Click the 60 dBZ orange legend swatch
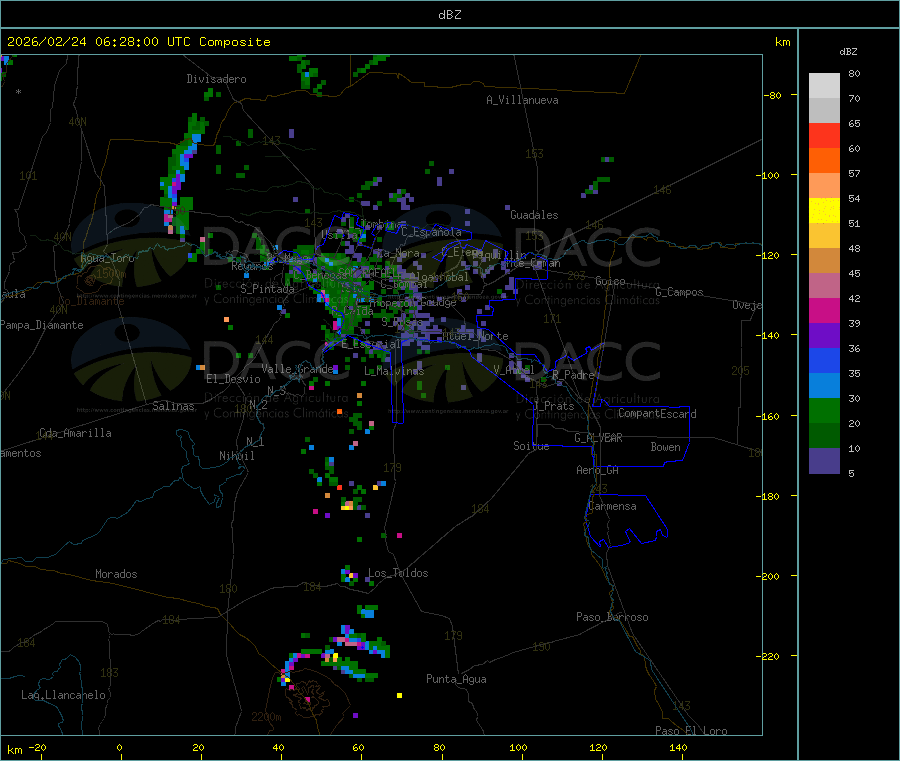The image size is (900, 761). tap(824, 161)
